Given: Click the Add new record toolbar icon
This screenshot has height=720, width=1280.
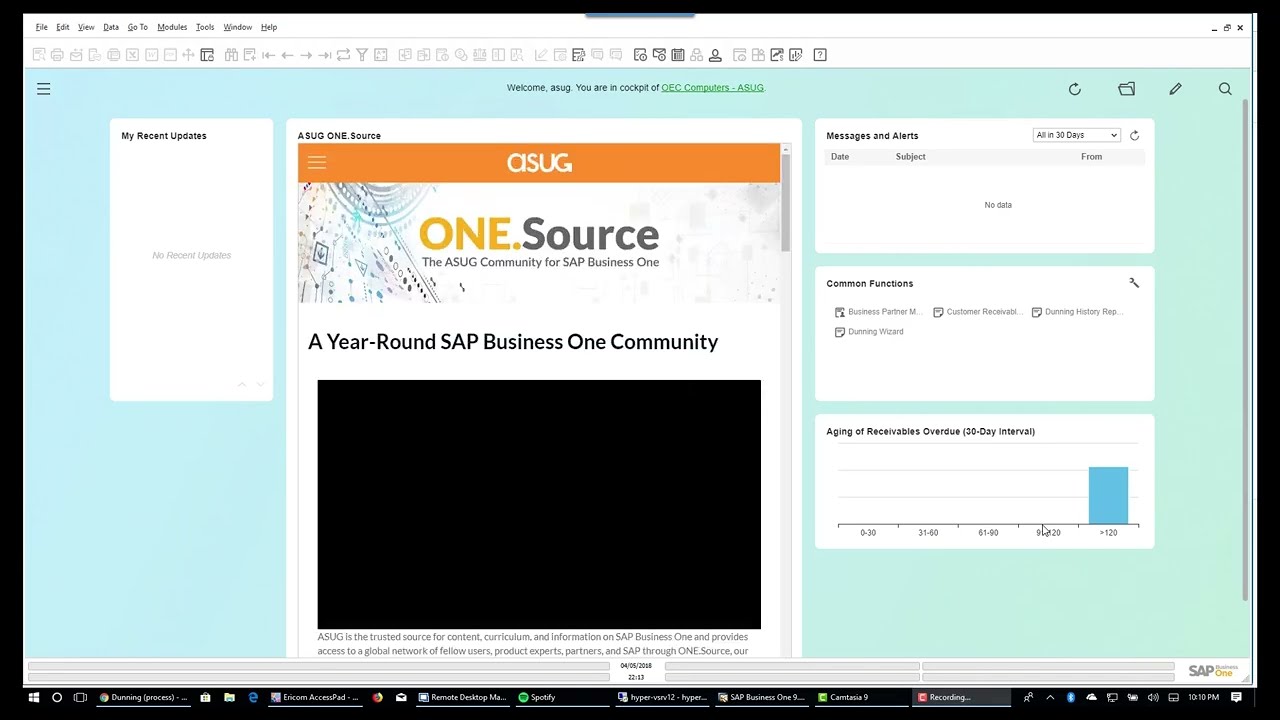Looking at the screenshot, I should tap(250, 55).
